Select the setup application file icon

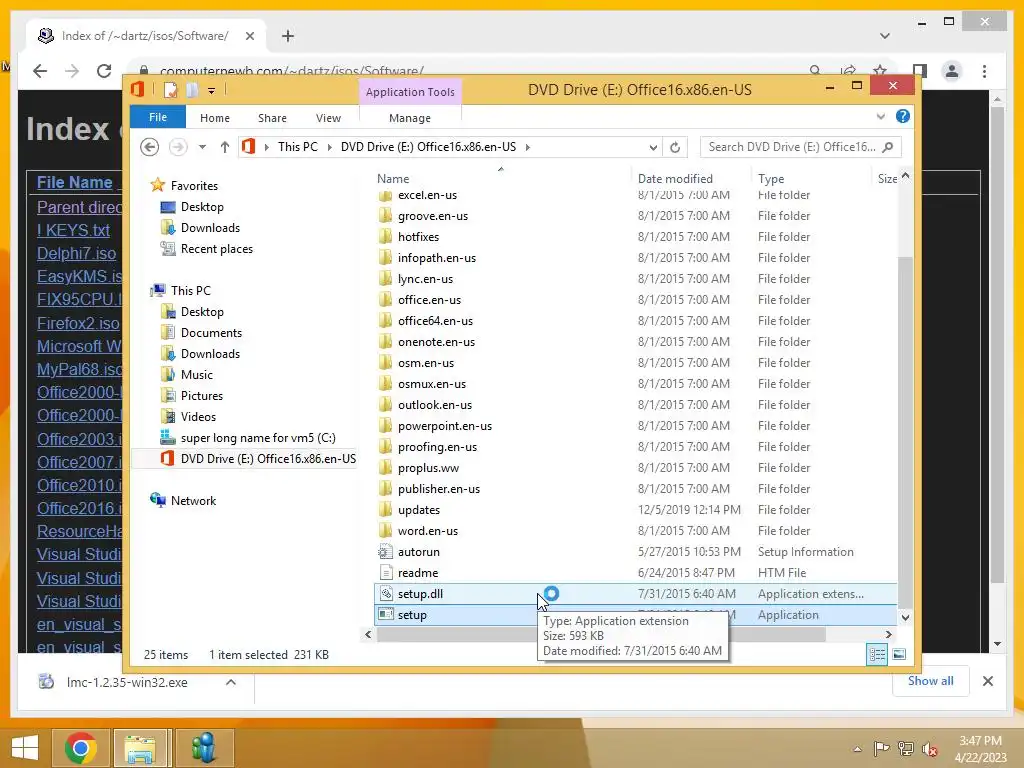pos(385,614)
